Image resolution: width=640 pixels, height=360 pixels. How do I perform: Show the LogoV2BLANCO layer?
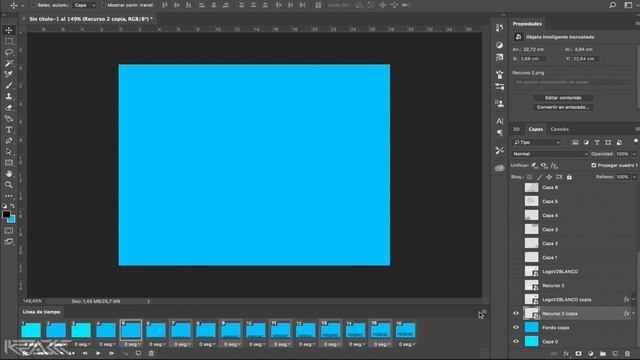516,271
